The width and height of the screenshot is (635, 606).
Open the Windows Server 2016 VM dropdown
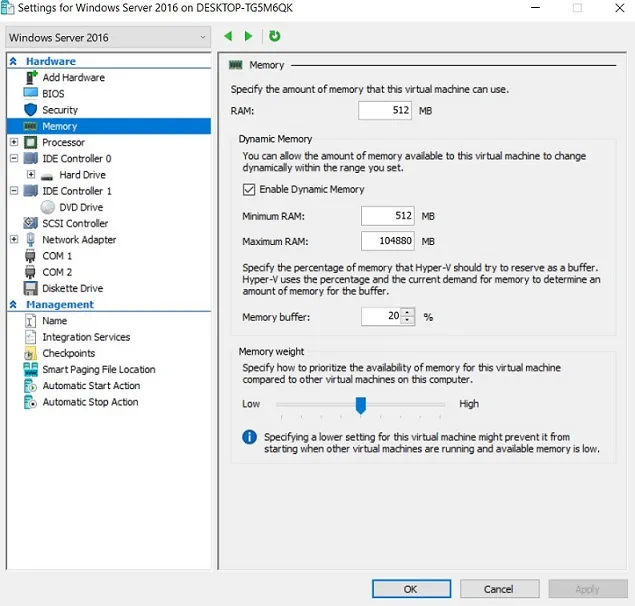107,38
